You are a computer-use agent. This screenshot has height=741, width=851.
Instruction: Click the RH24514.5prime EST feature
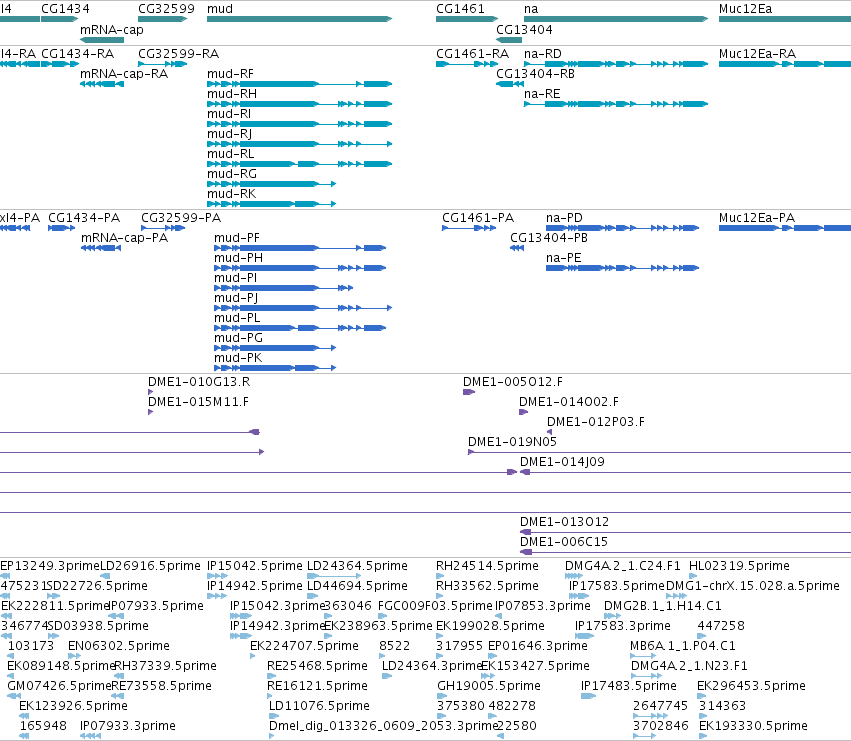pos(442,576)
